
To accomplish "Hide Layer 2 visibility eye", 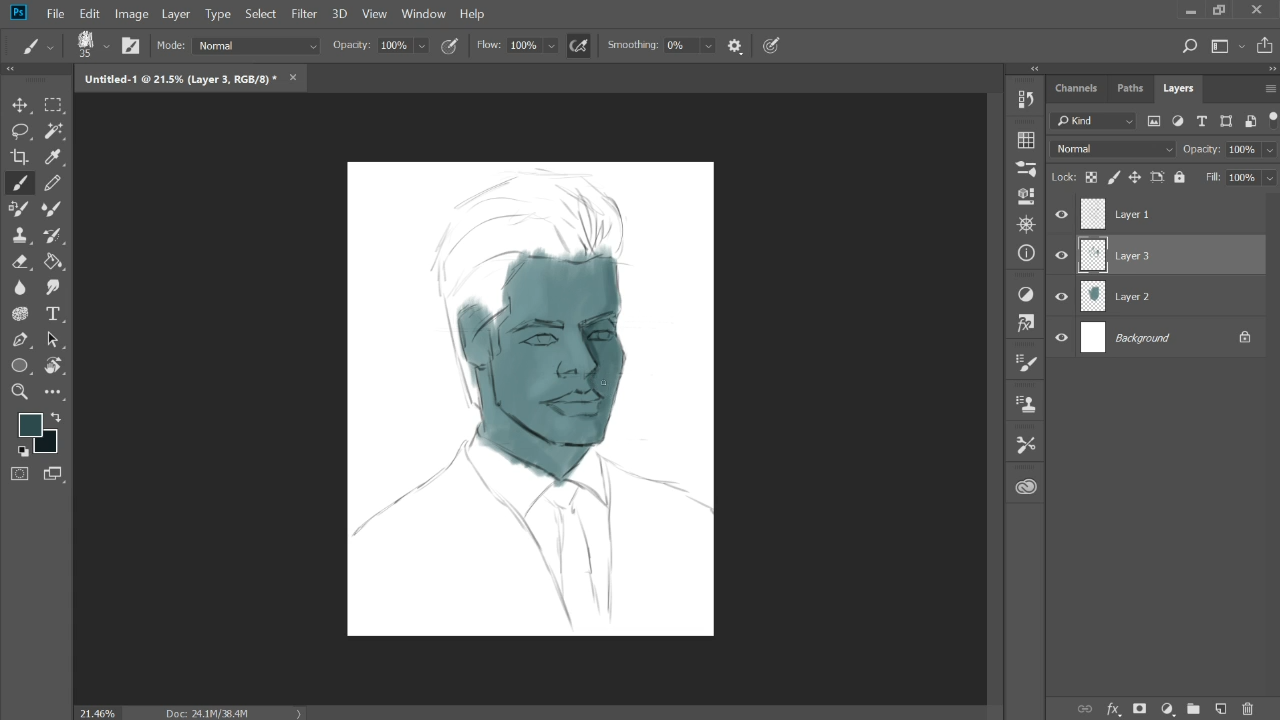I will pyautogui.click(x=1062, y=296).
